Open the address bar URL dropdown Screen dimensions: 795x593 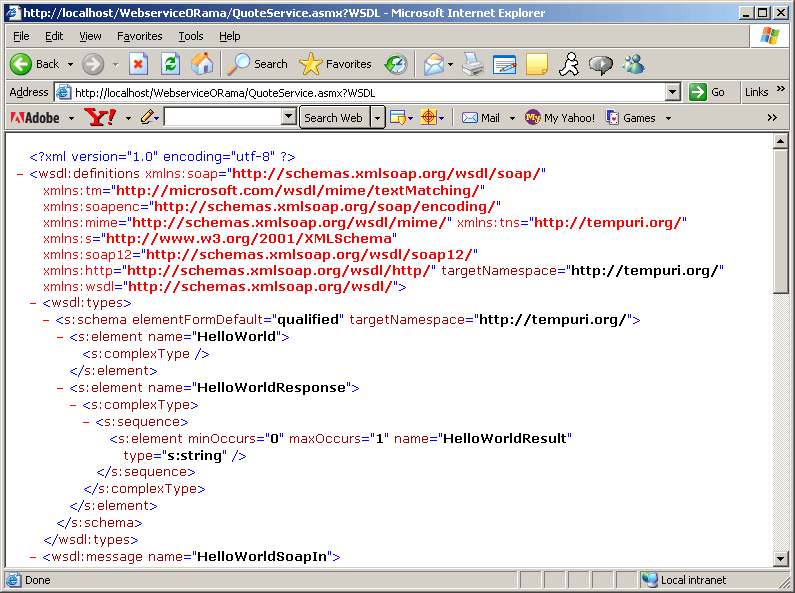pos(673,92)
